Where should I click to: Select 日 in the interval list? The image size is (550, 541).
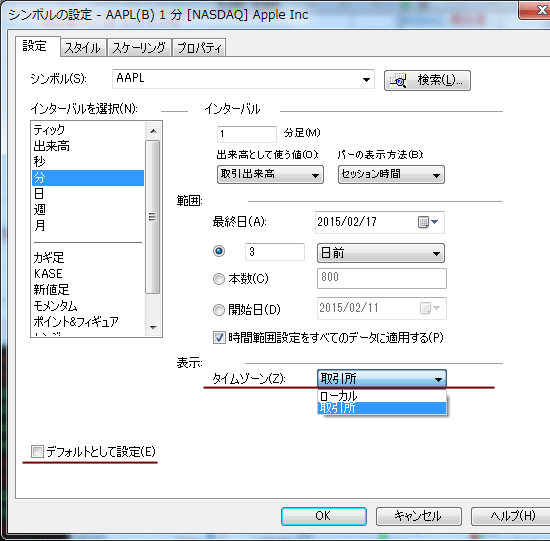(88, 194)
